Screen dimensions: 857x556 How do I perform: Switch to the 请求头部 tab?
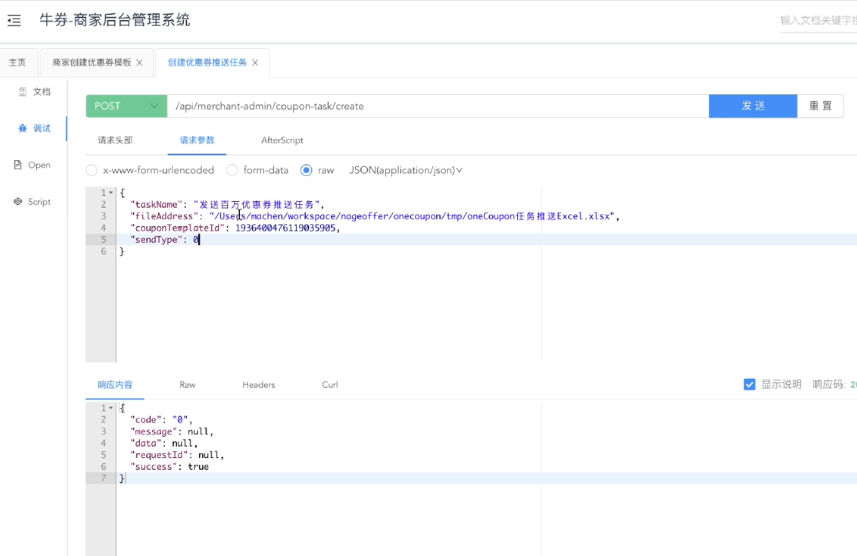[x=115, y=140]
